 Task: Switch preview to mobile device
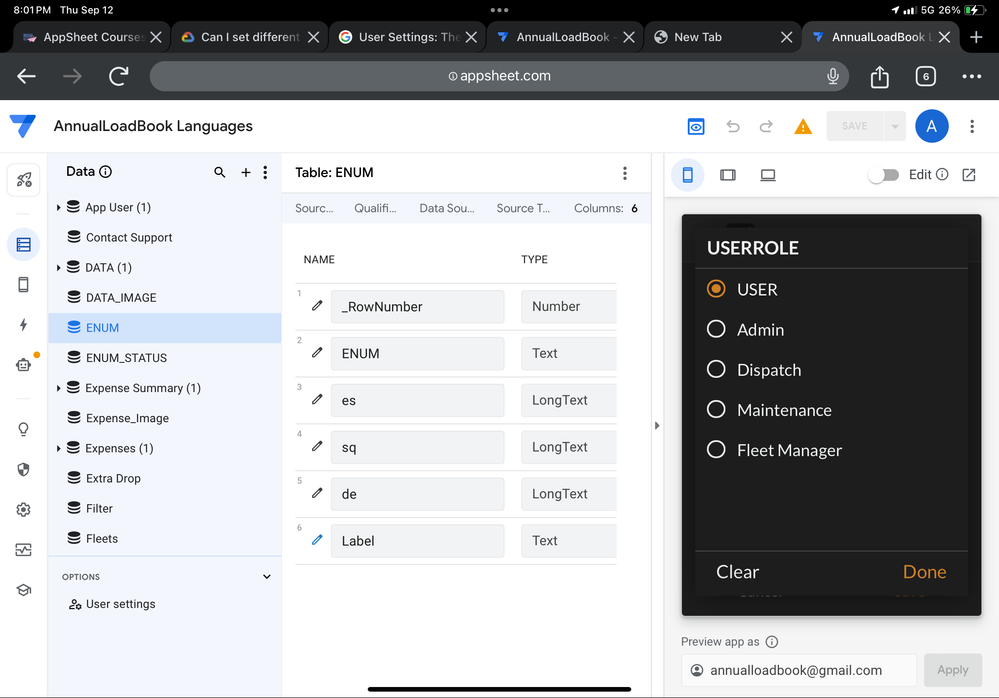(x=687, y=175)
